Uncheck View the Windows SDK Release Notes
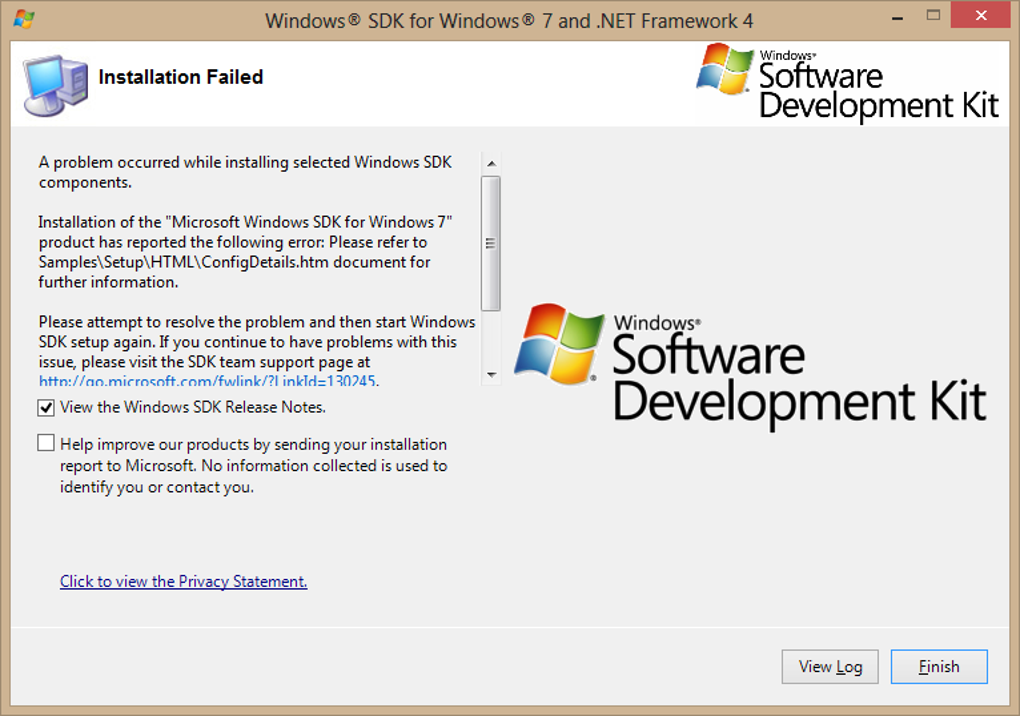The width and height of the screenshot is (1020, 716). click(x=46, y=408)
